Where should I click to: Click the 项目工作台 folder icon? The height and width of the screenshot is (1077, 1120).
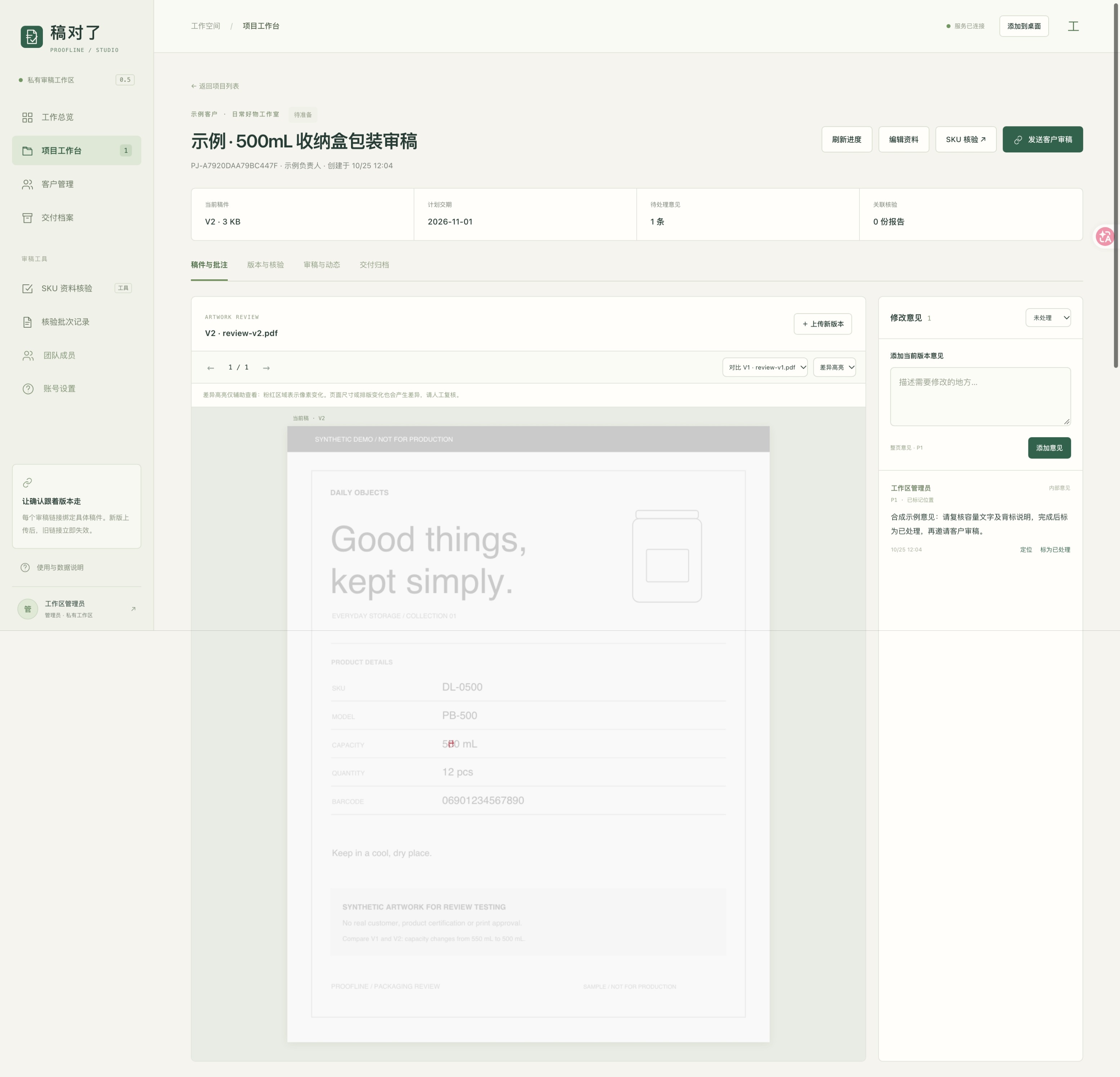[27, 151]
